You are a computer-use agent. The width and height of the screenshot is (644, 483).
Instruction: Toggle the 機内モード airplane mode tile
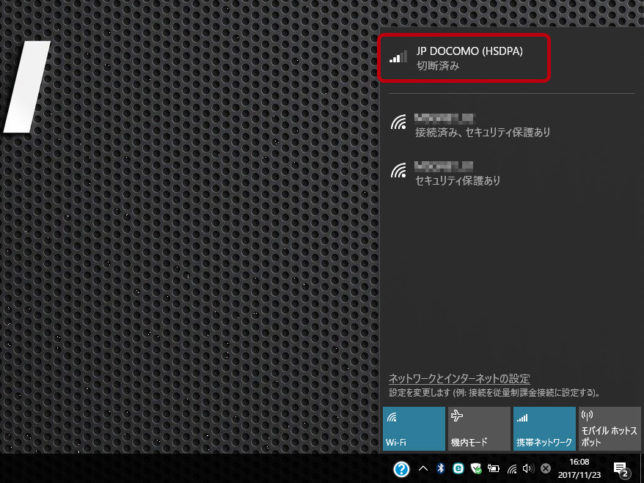[479, 429]
